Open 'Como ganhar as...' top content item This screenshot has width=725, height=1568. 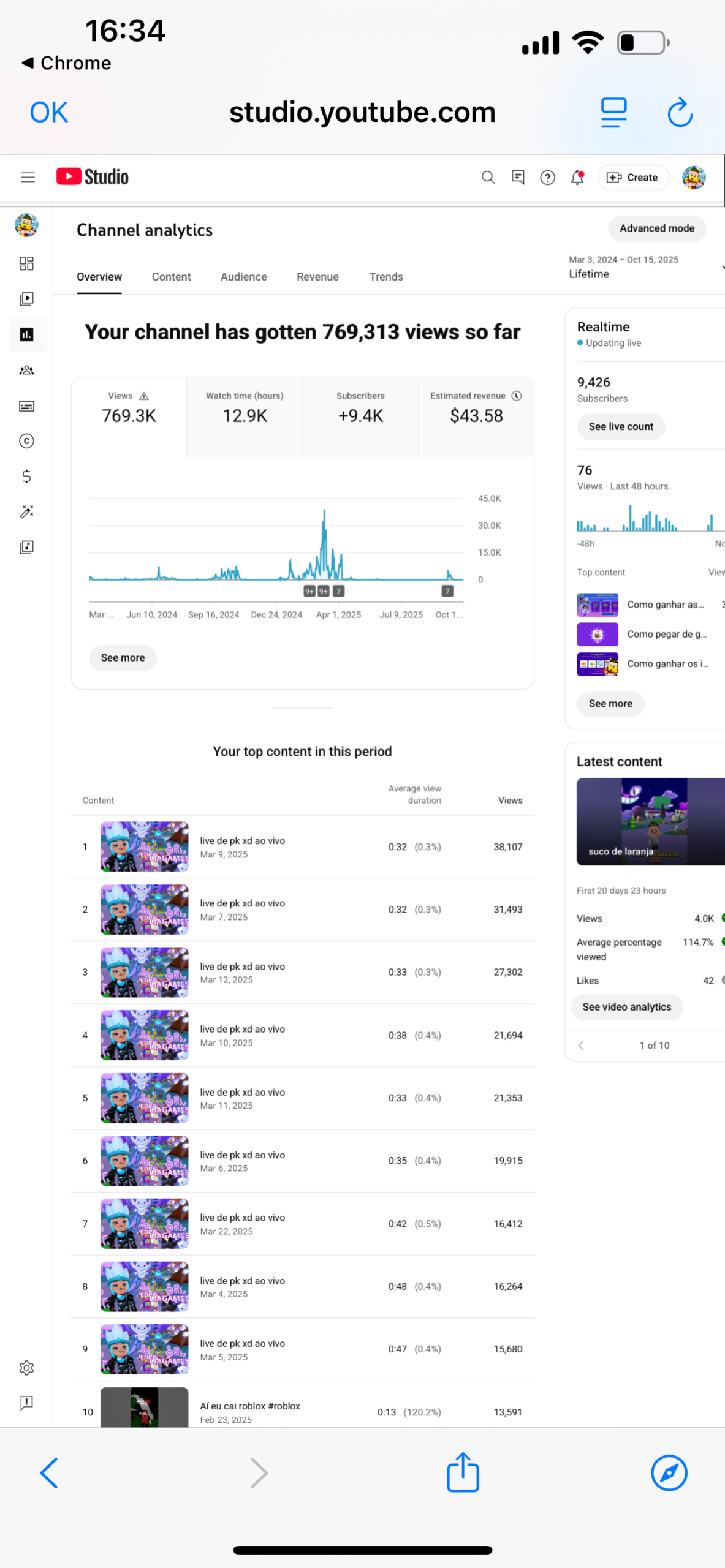[x=651, y=605]
